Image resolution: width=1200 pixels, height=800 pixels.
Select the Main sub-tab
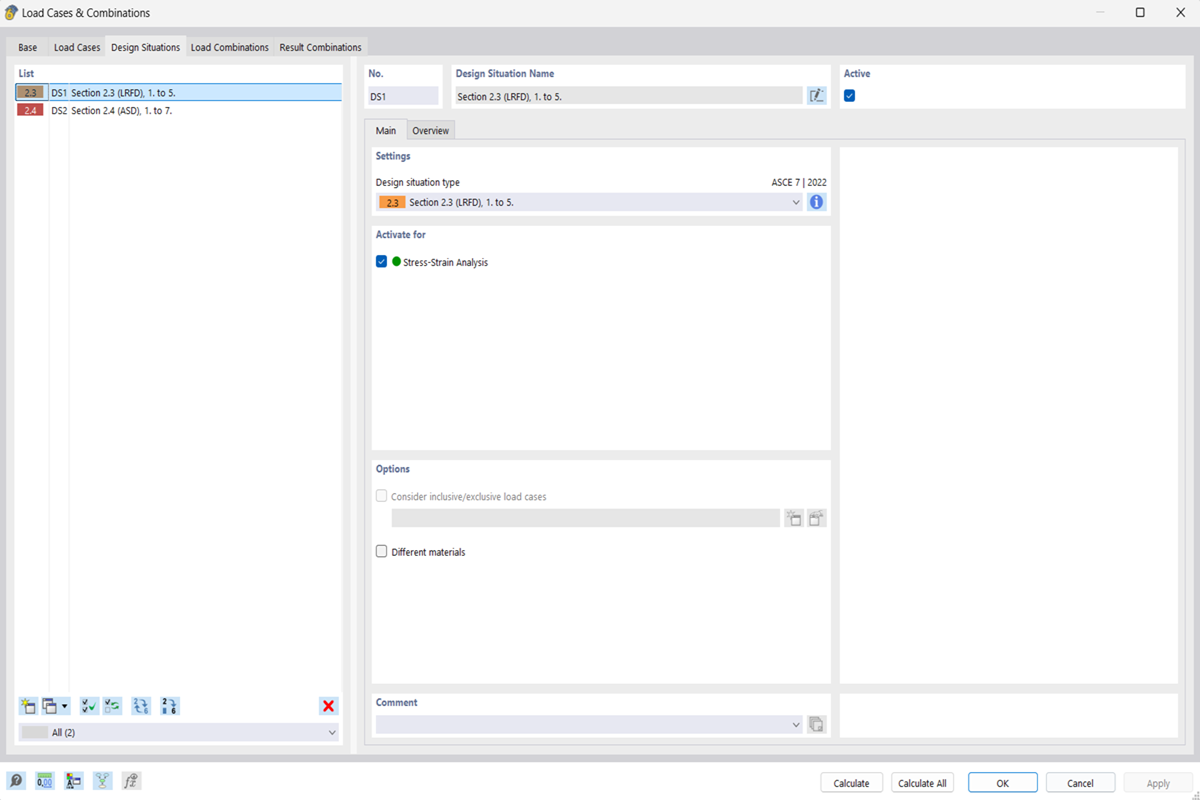385,131
